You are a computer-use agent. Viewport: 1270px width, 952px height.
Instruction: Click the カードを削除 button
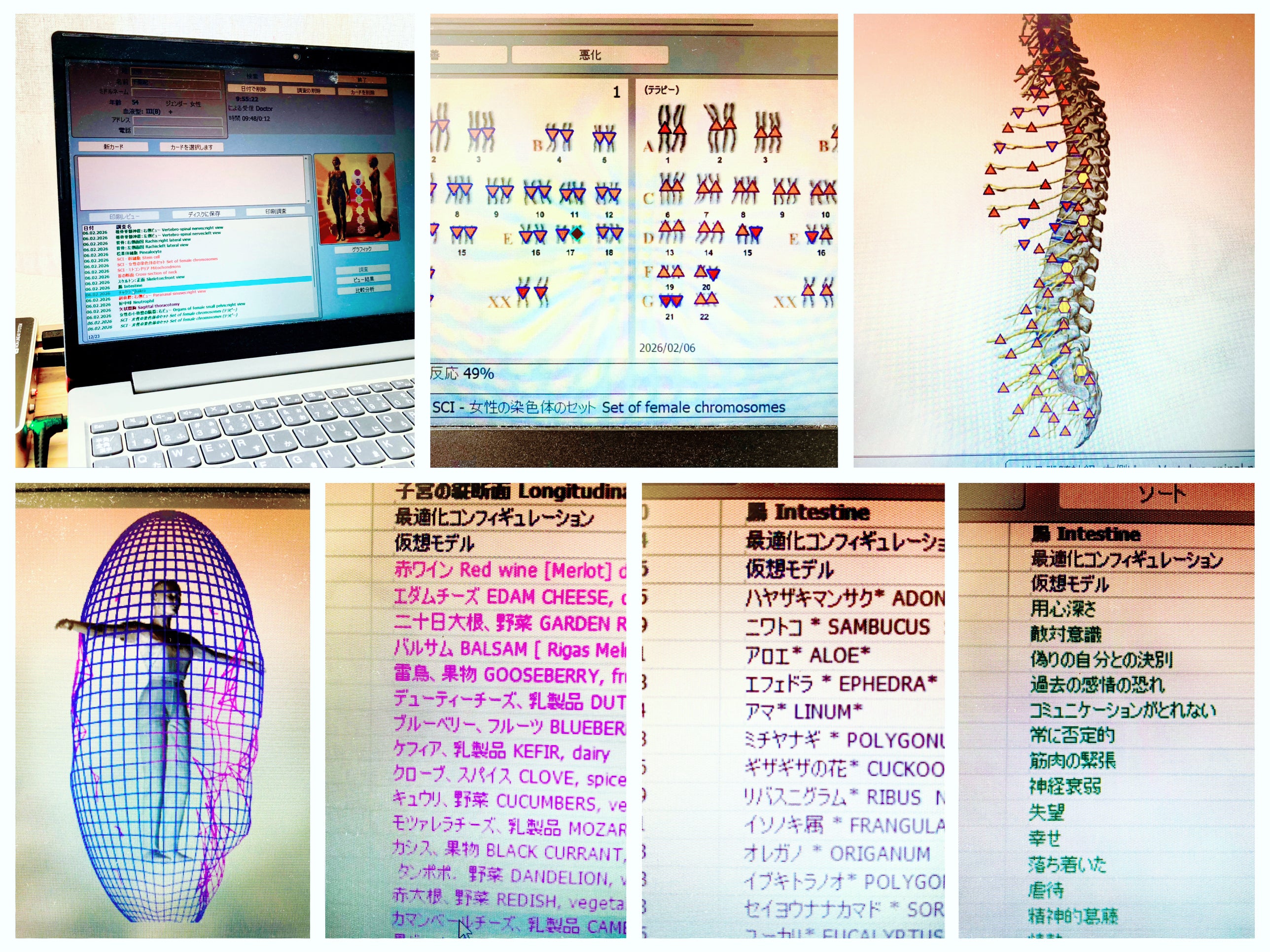point(363,92)
